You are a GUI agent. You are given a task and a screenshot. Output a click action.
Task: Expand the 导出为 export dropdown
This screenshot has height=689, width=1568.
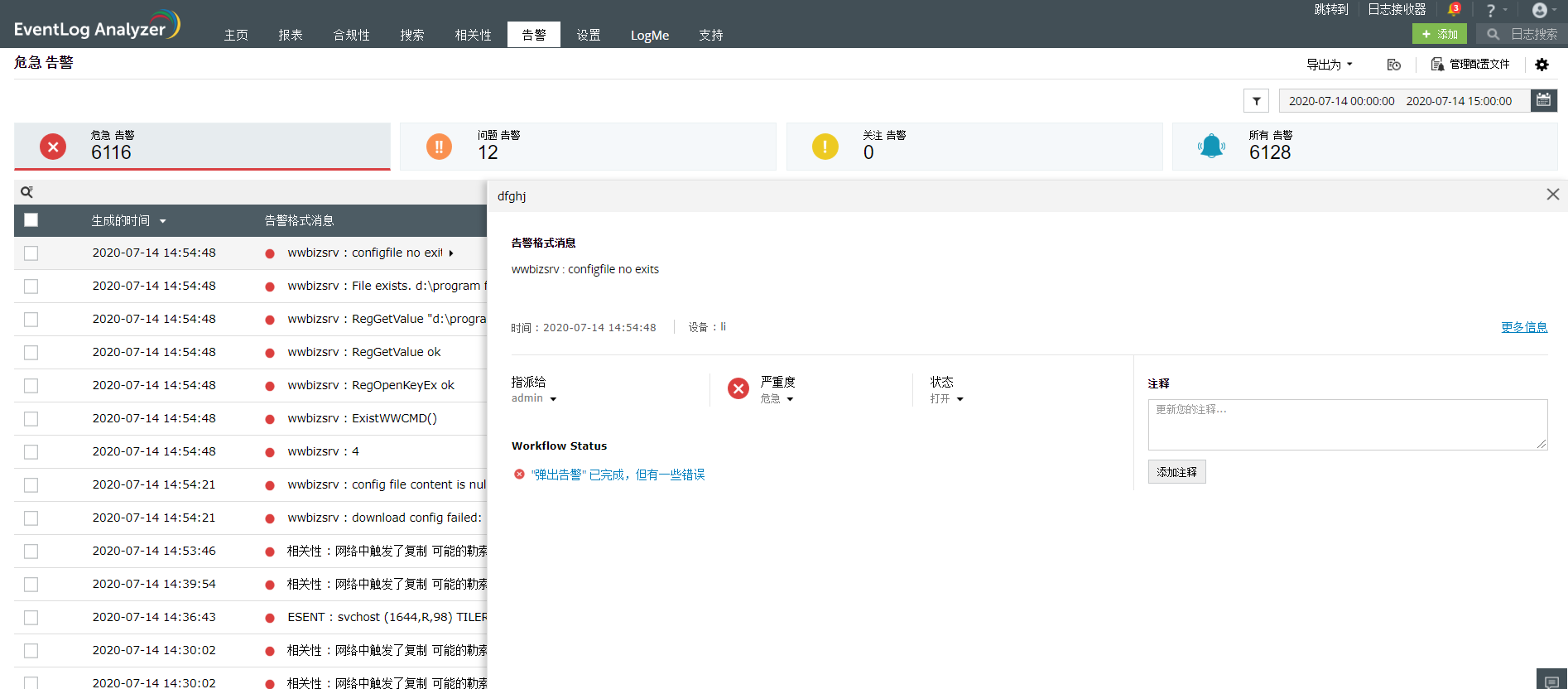click(x=1329, y=65)
